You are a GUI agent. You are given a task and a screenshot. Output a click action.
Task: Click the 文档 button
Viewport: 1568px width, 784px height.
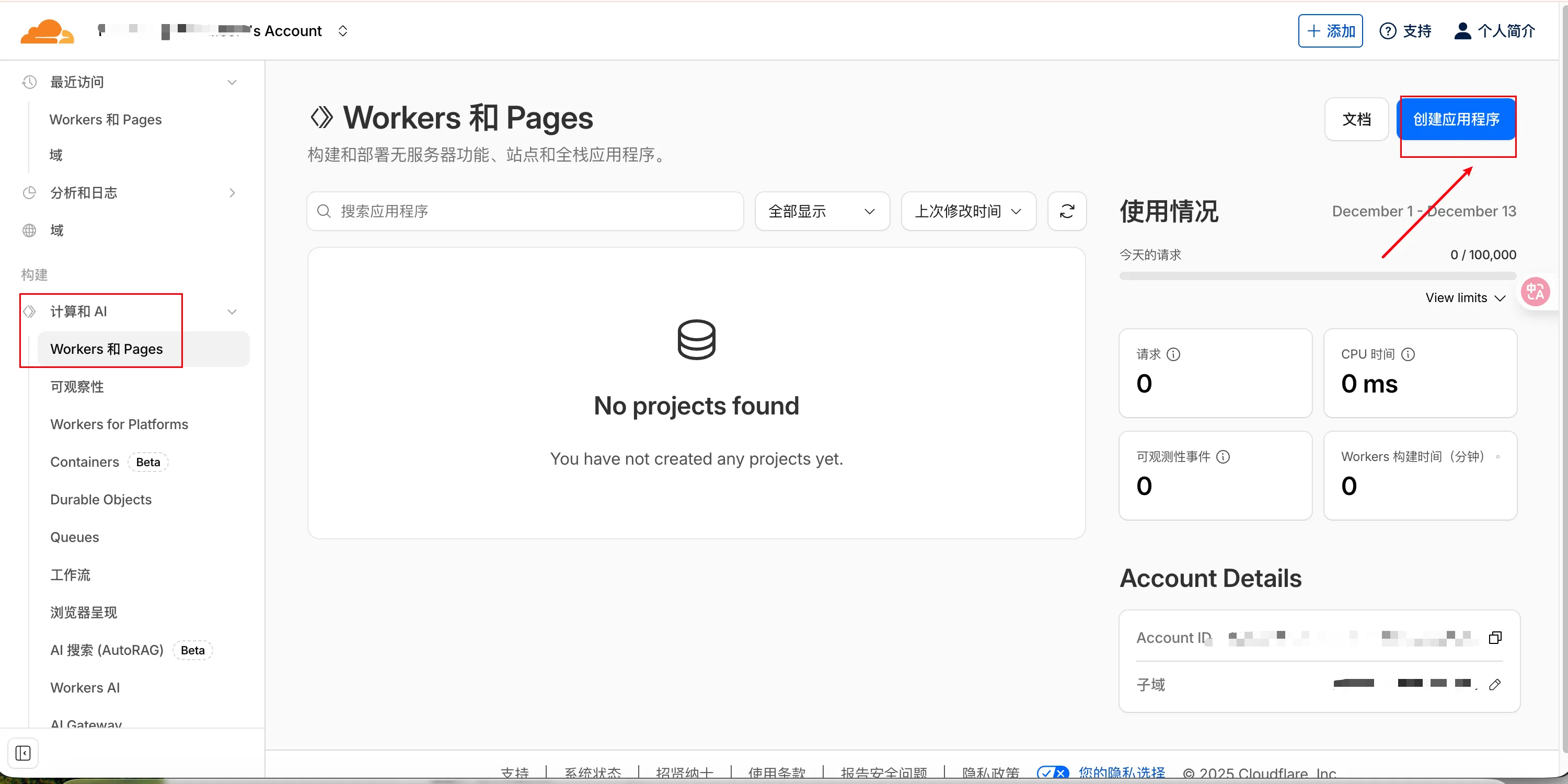pos(1356,119)
